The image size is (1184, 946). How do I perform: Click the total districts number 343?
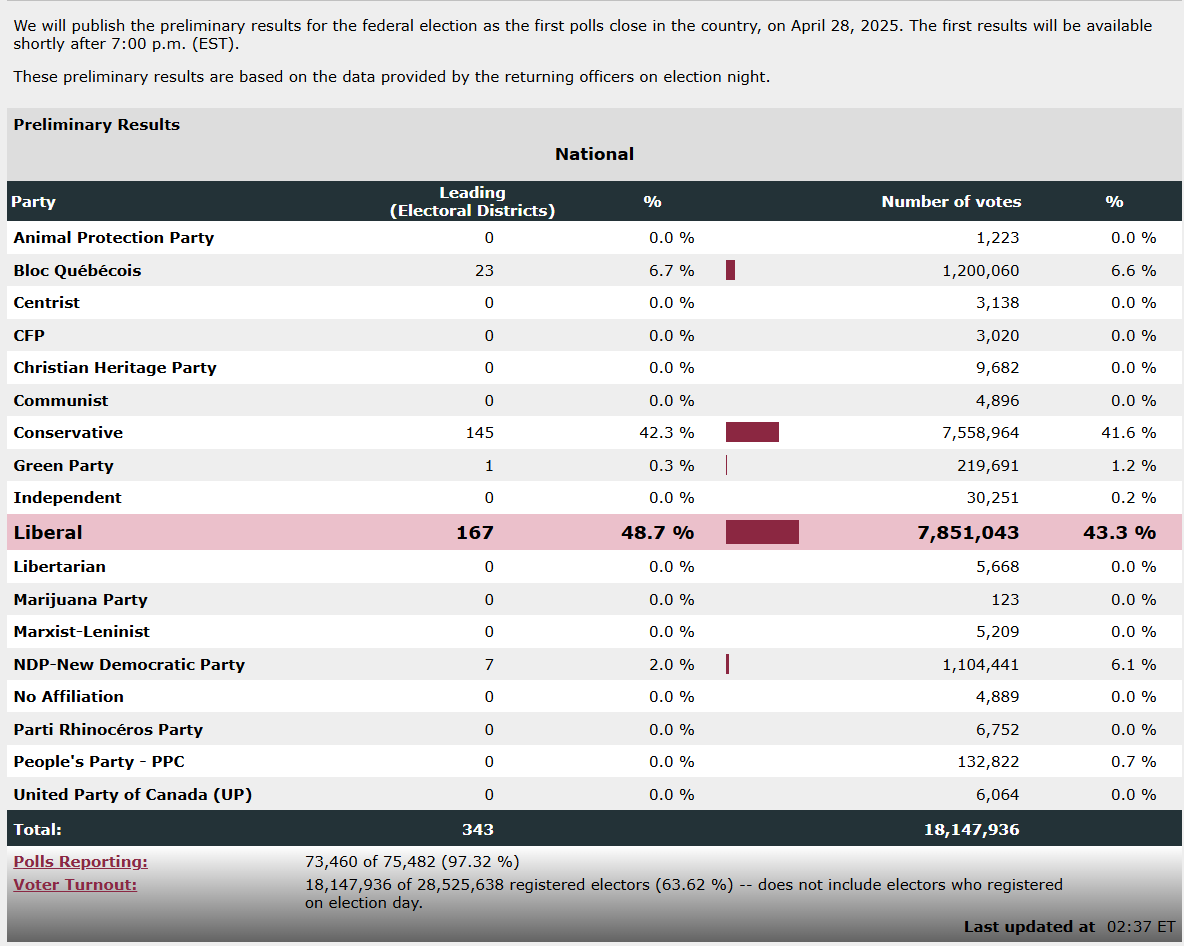tap(478, 830)
